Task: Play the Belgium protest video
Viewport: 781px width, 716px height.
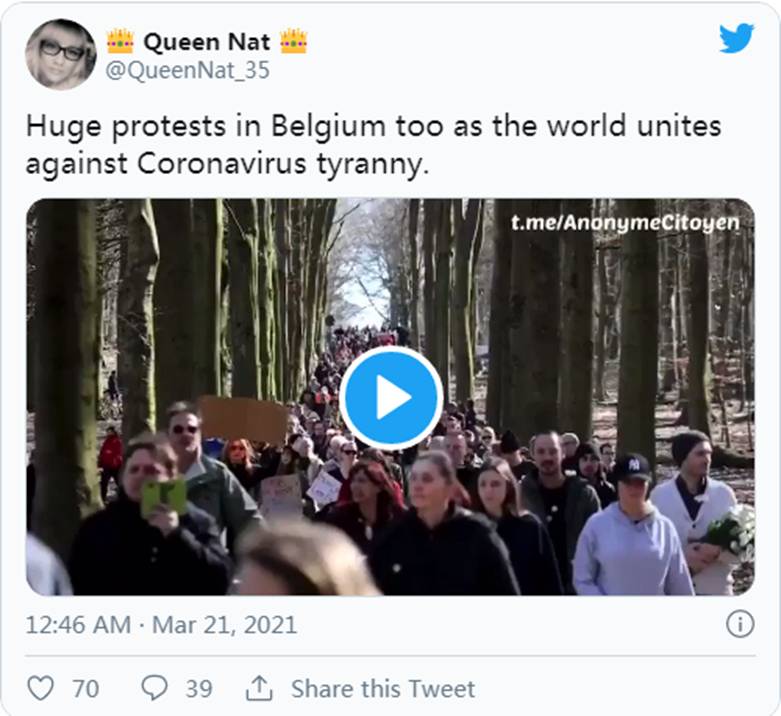Action: [390, 397]
